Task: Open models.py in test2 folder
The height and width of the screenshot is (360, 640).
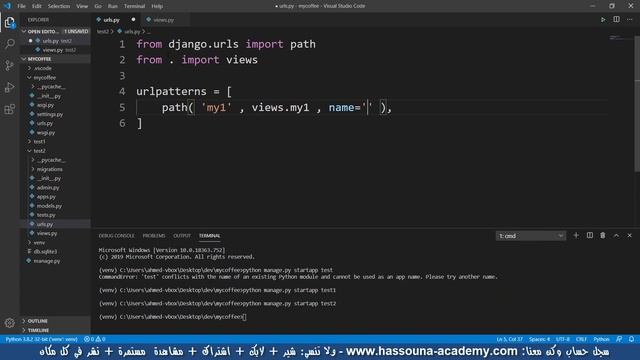Action: point(49,206)
